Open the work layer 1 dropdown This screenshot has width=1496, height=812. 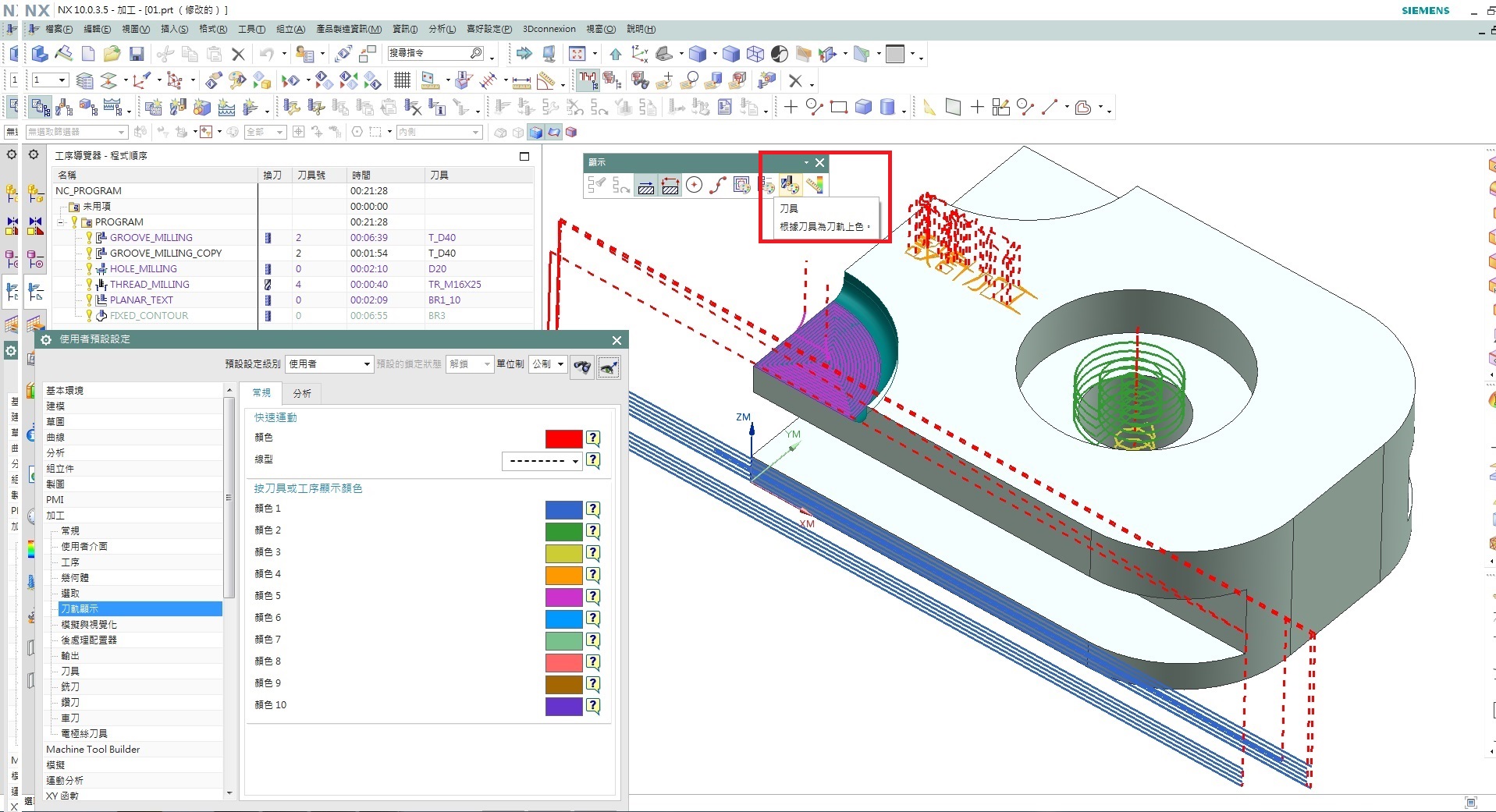pos(50,80)
